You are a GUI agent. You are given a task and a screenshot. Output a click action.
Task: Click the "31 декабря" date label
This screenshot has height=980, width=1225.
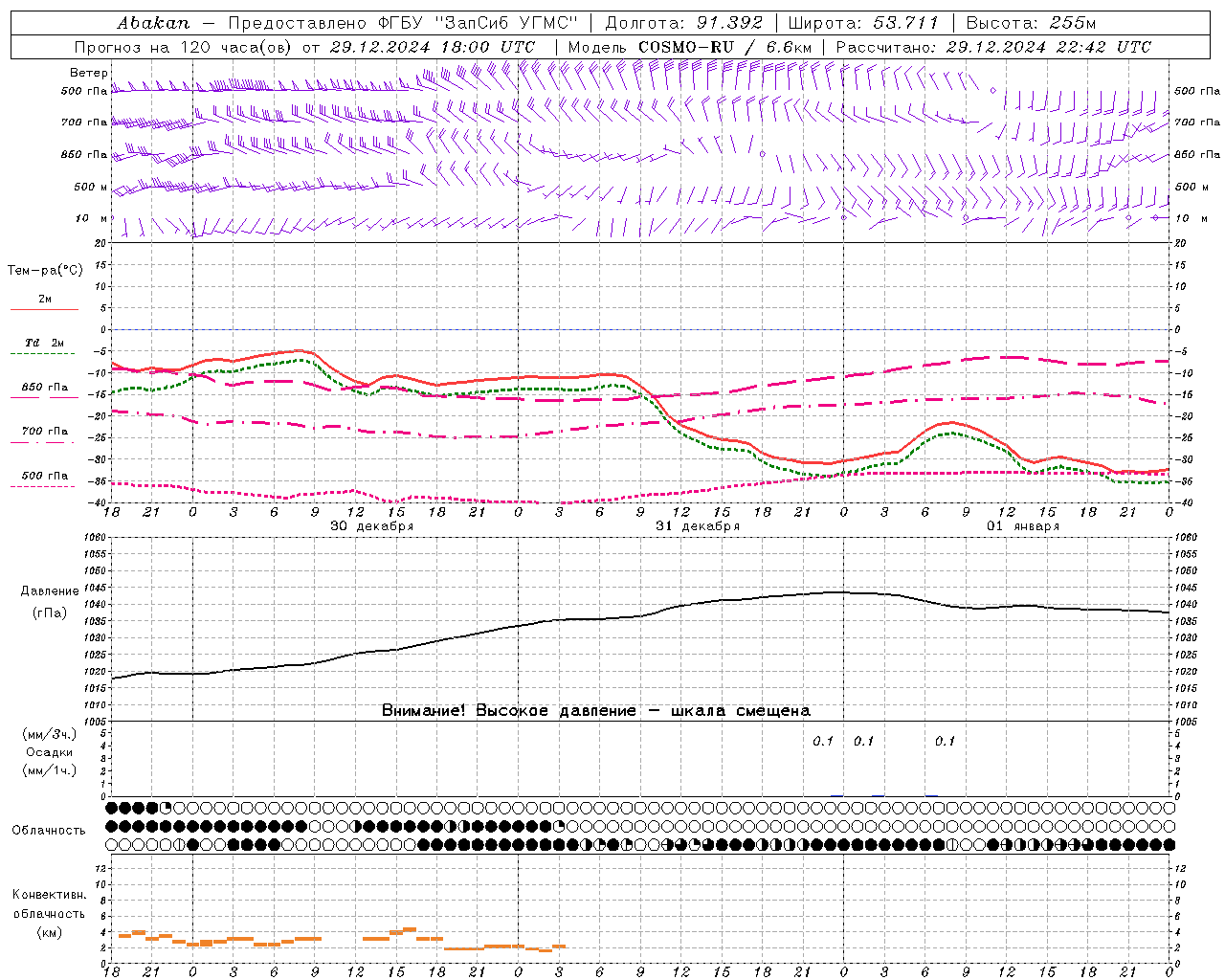click(x=698, y=526)
